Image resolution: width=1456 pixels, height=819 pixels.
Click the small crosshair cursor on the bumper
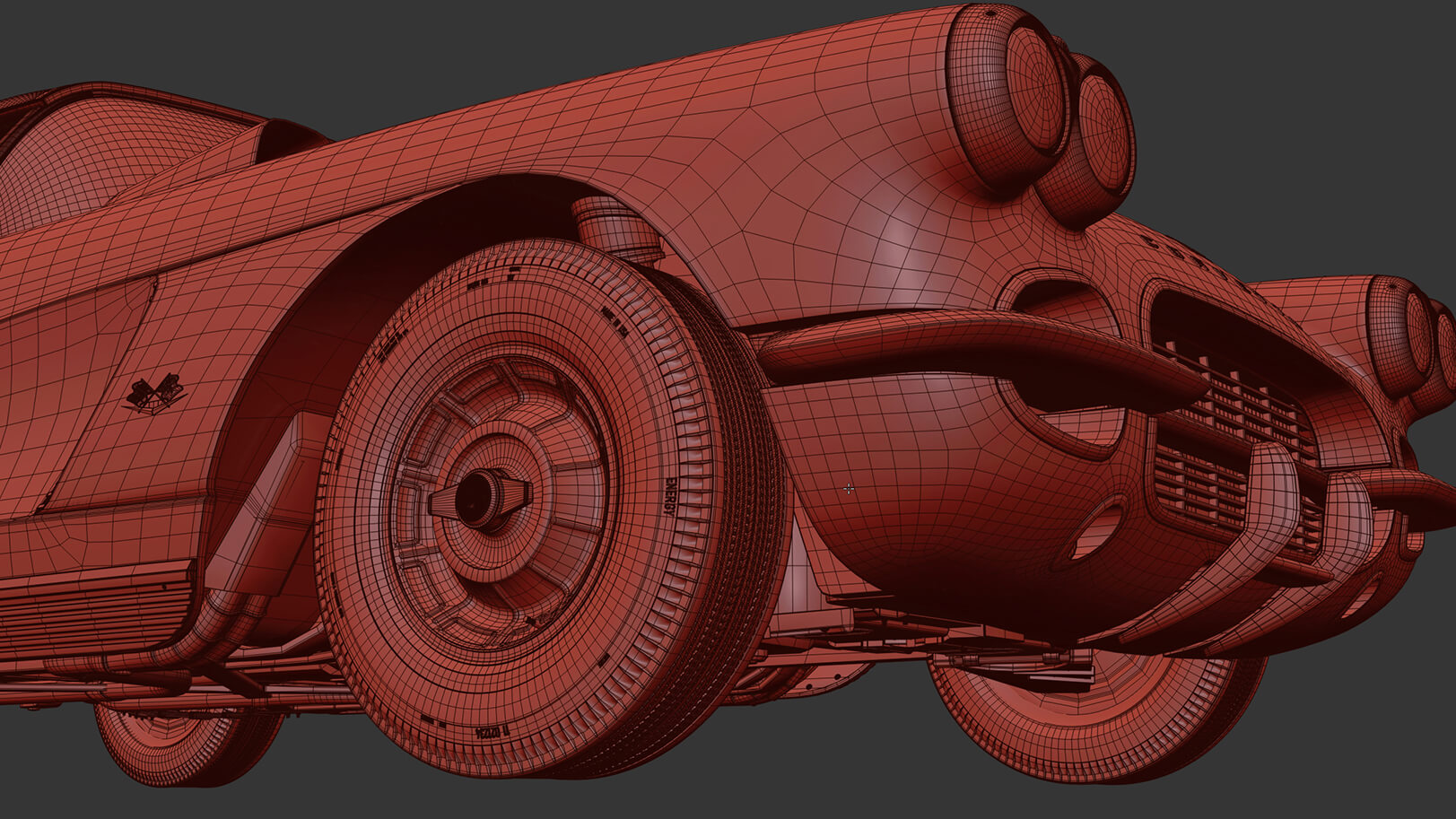click(x=849, y=489)
